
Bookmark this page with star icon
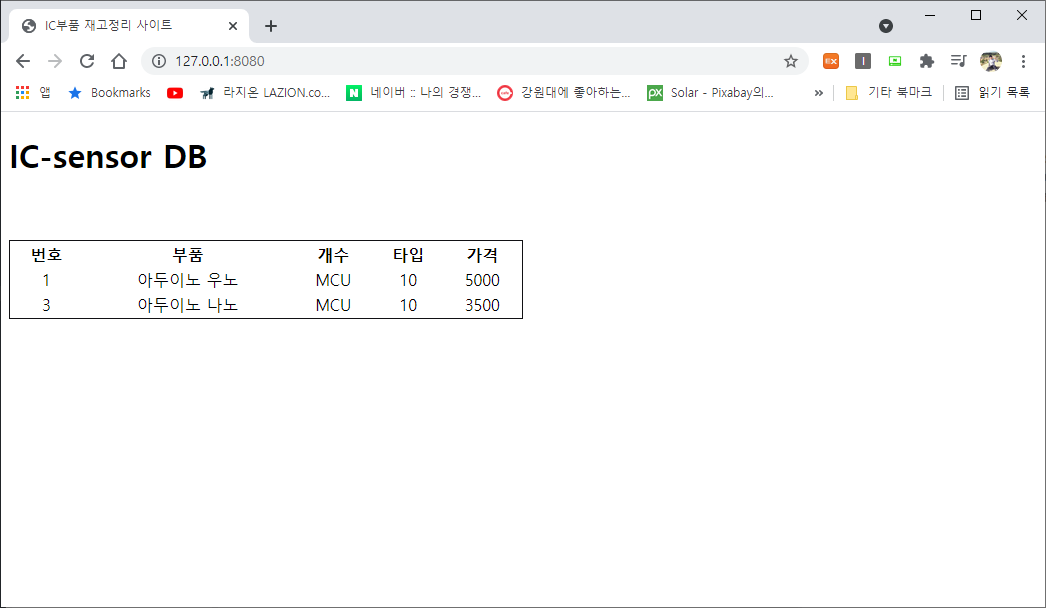[791, 61]
